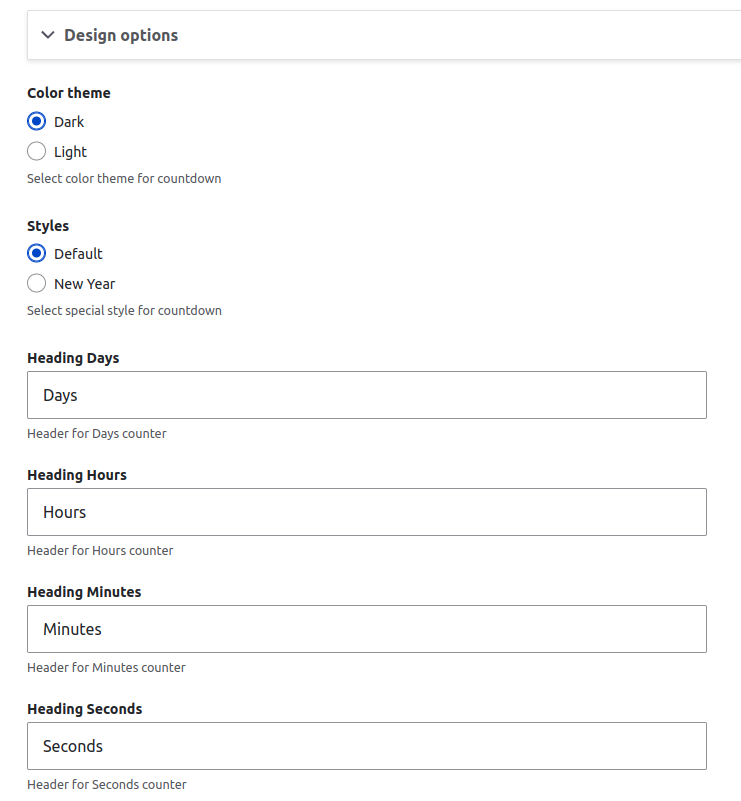
Task: Click the radio circle beside Light
Action: 35,151
